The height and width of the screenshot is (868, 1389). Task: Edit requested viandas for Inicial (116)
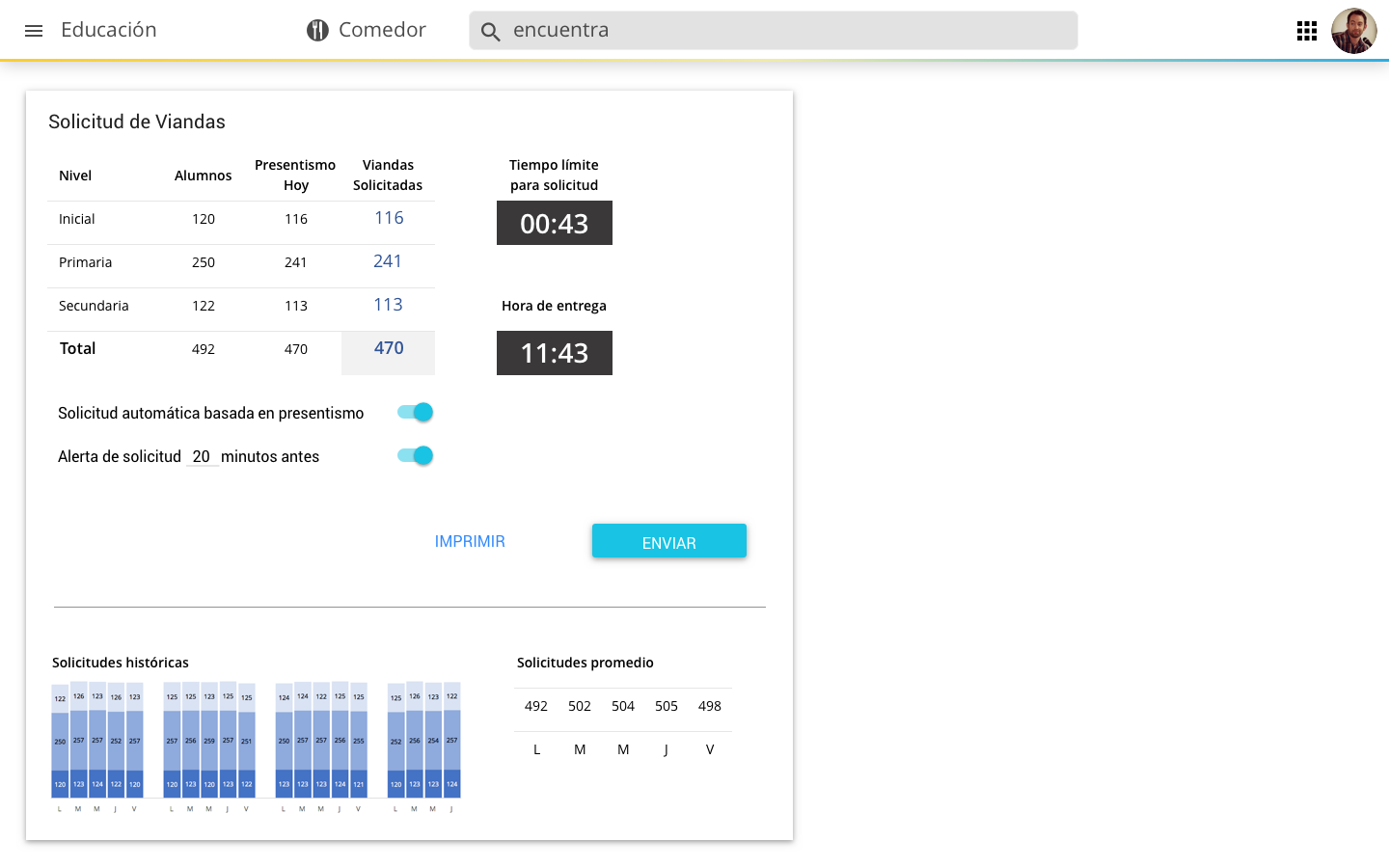point(389,219)
